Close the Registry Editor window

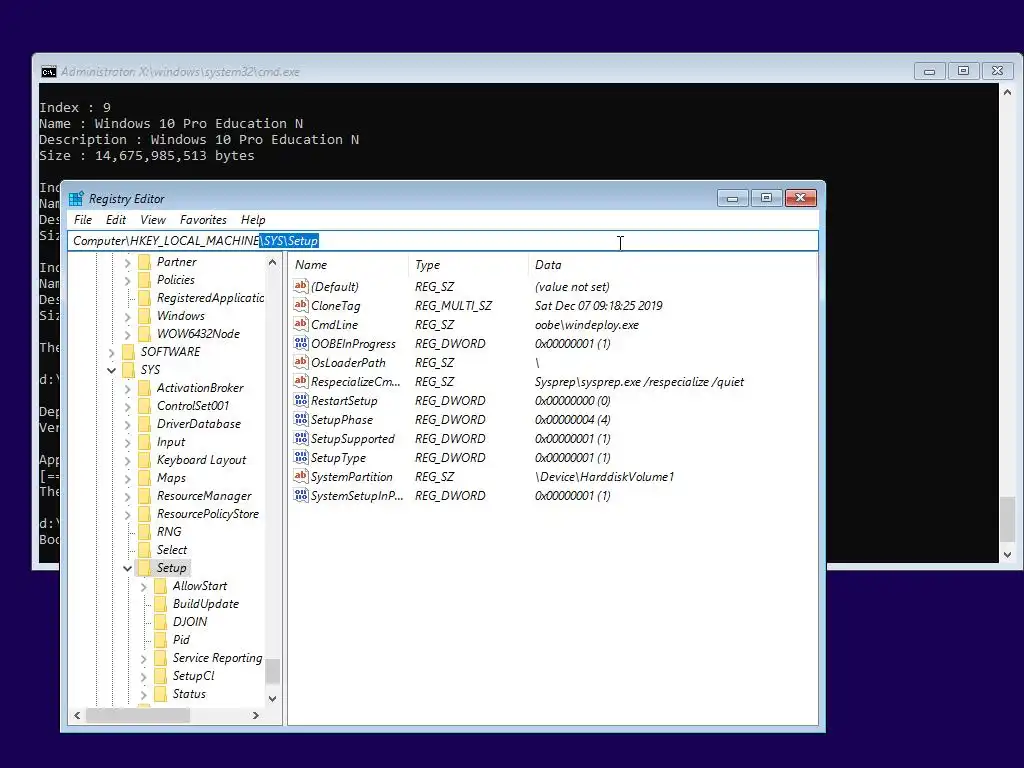tap(801, 198)
